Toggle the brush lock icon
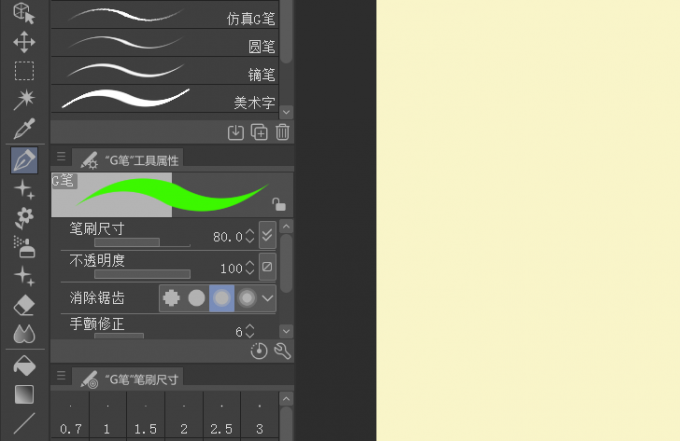680x441 pixels. coord(278,204)
